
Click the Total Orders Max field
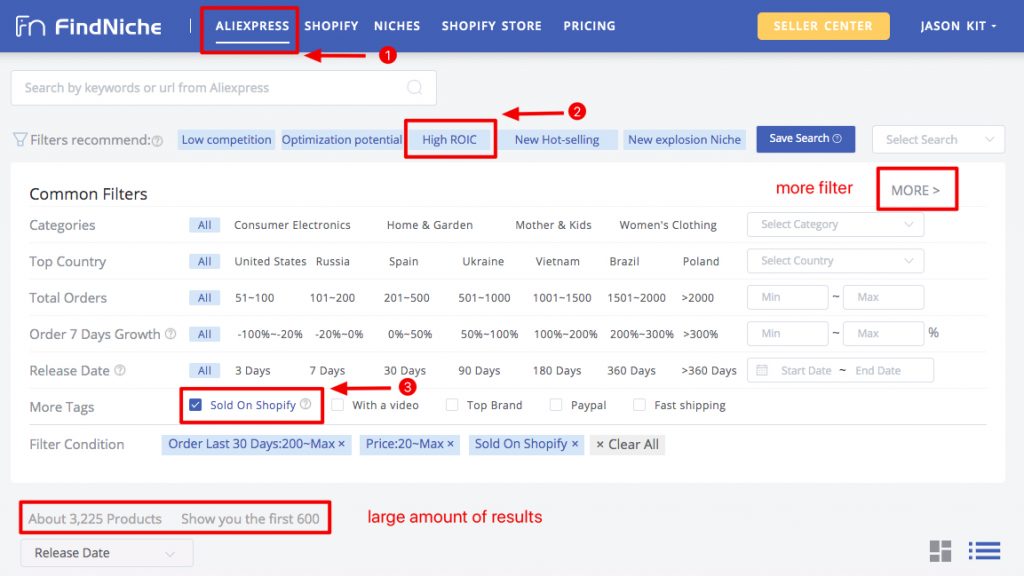click(x=883, y=297)
